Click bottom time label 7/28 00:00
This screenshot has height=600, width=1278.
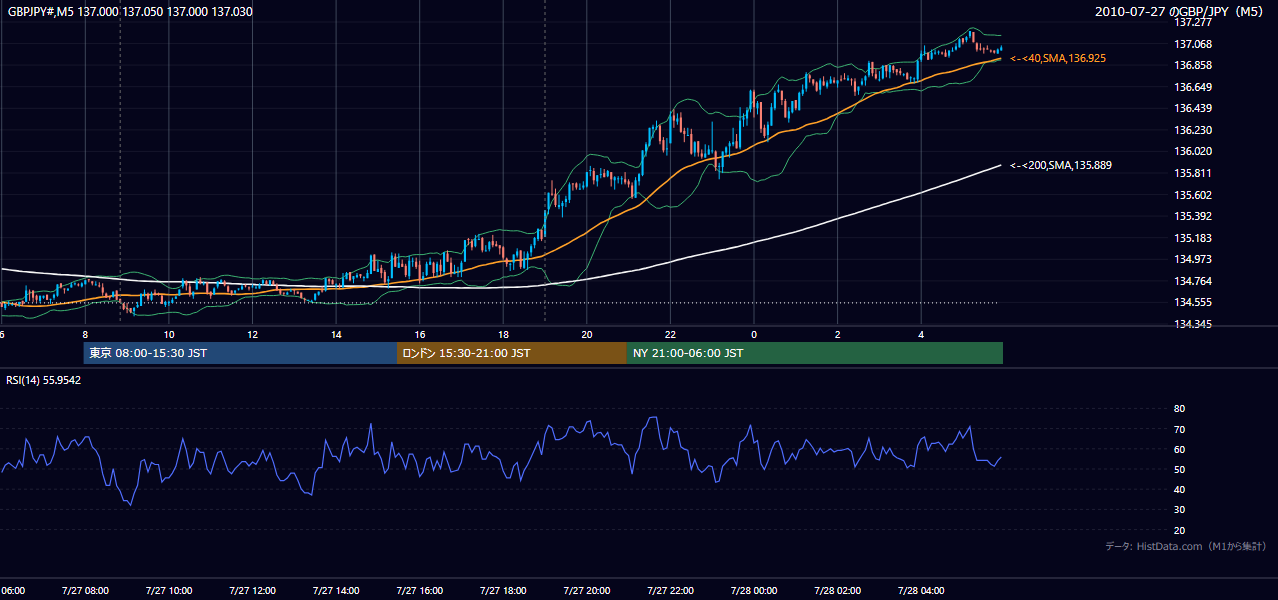click(x=754, y=590)
